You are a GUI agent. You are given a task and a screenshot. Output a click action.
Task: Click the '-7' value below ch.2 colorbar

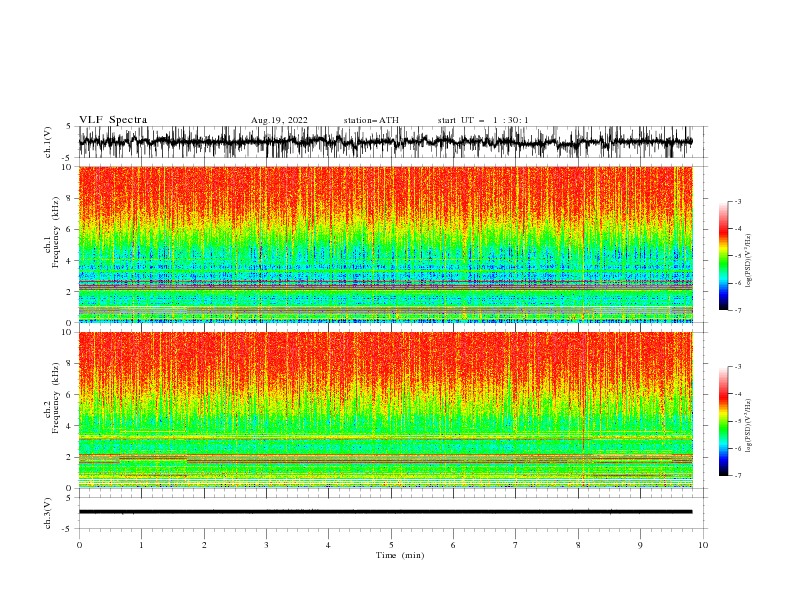[x=738, y=475]
